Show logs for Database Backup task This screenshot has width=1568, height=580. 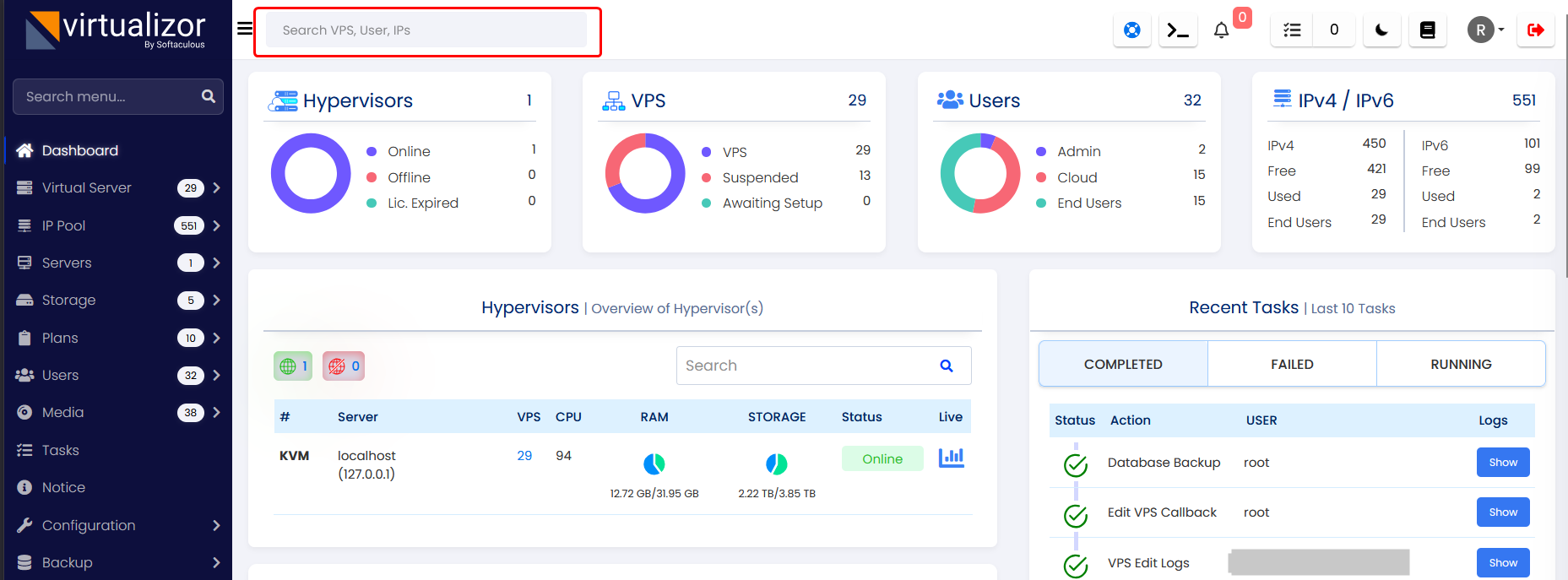(1502, 462)
